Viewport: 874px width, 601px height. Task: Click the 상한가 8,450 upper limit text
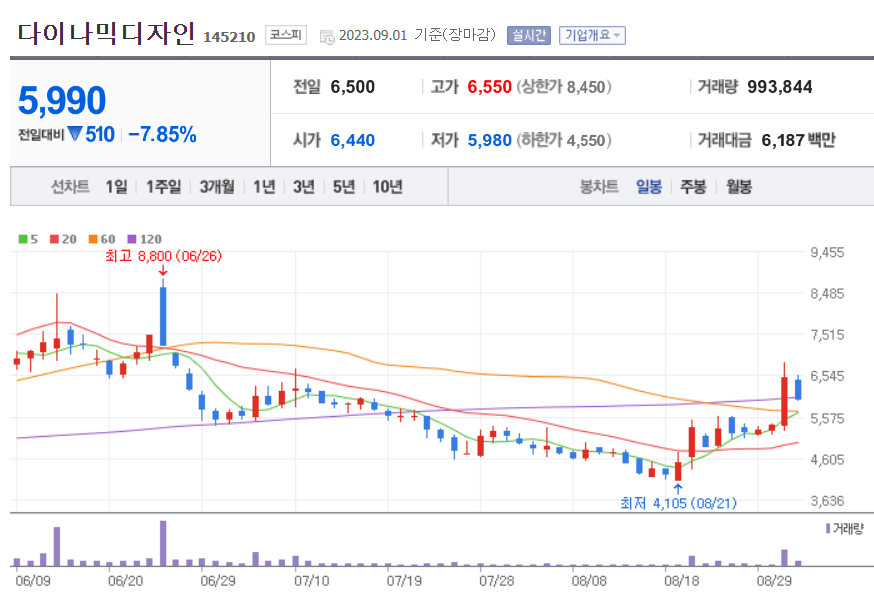point(564,87)
